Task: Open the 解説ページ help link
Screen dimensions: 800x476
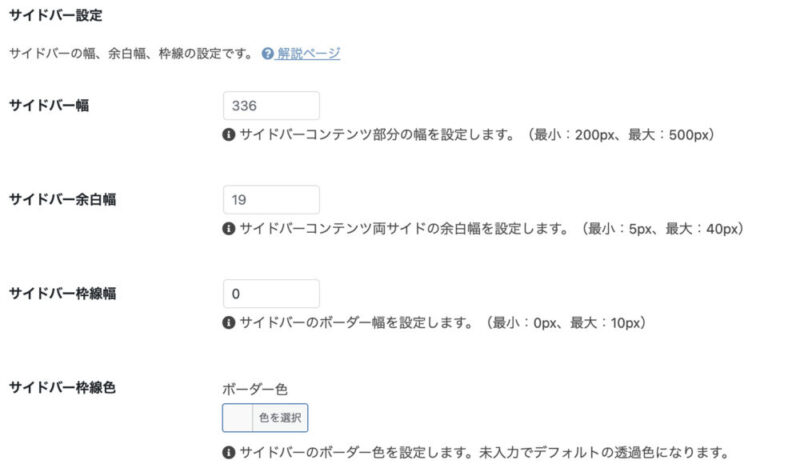Action: click(x=308, y=53)
